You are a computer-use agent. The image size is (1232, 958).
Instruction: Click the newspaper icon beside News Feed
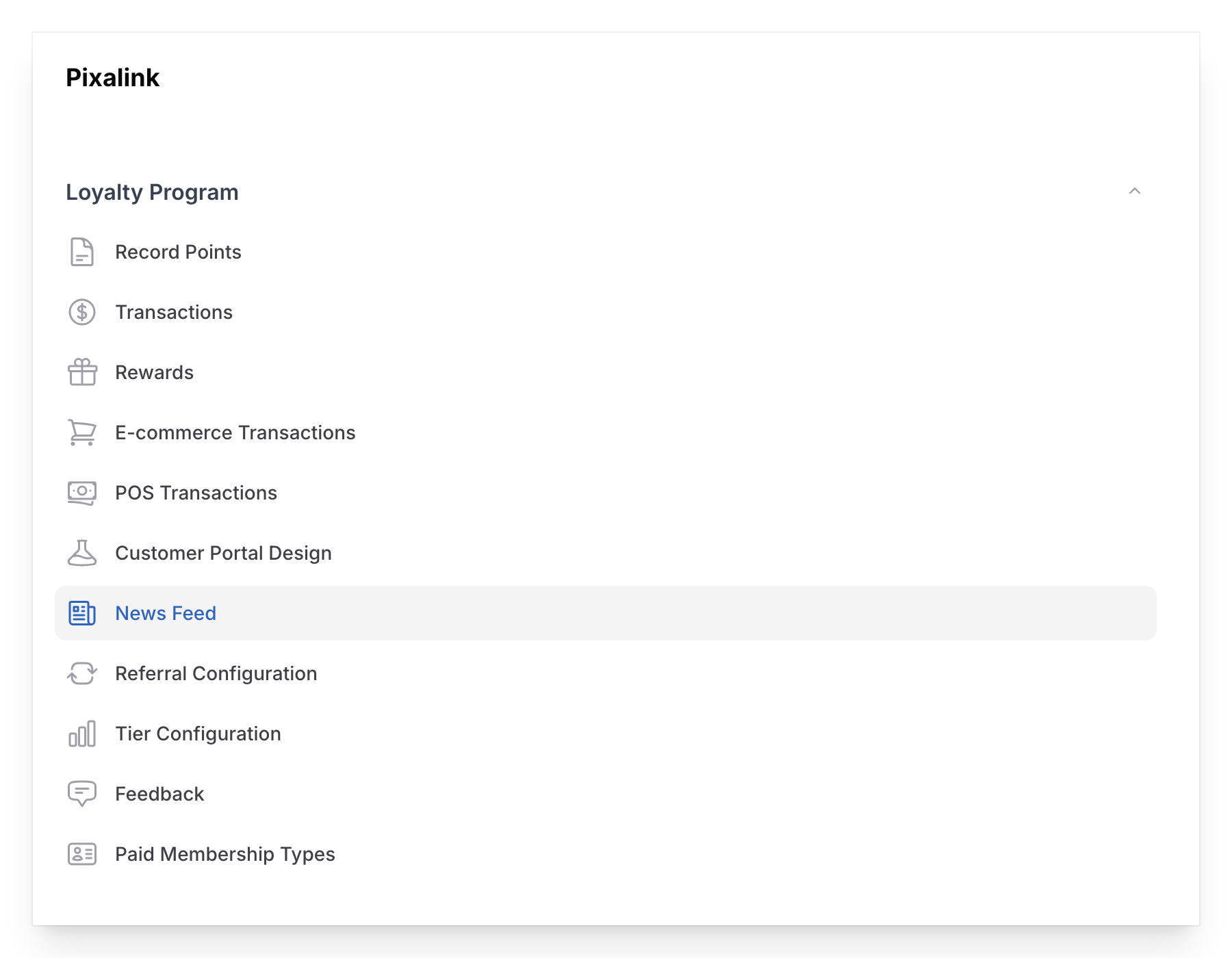[81, 613]
